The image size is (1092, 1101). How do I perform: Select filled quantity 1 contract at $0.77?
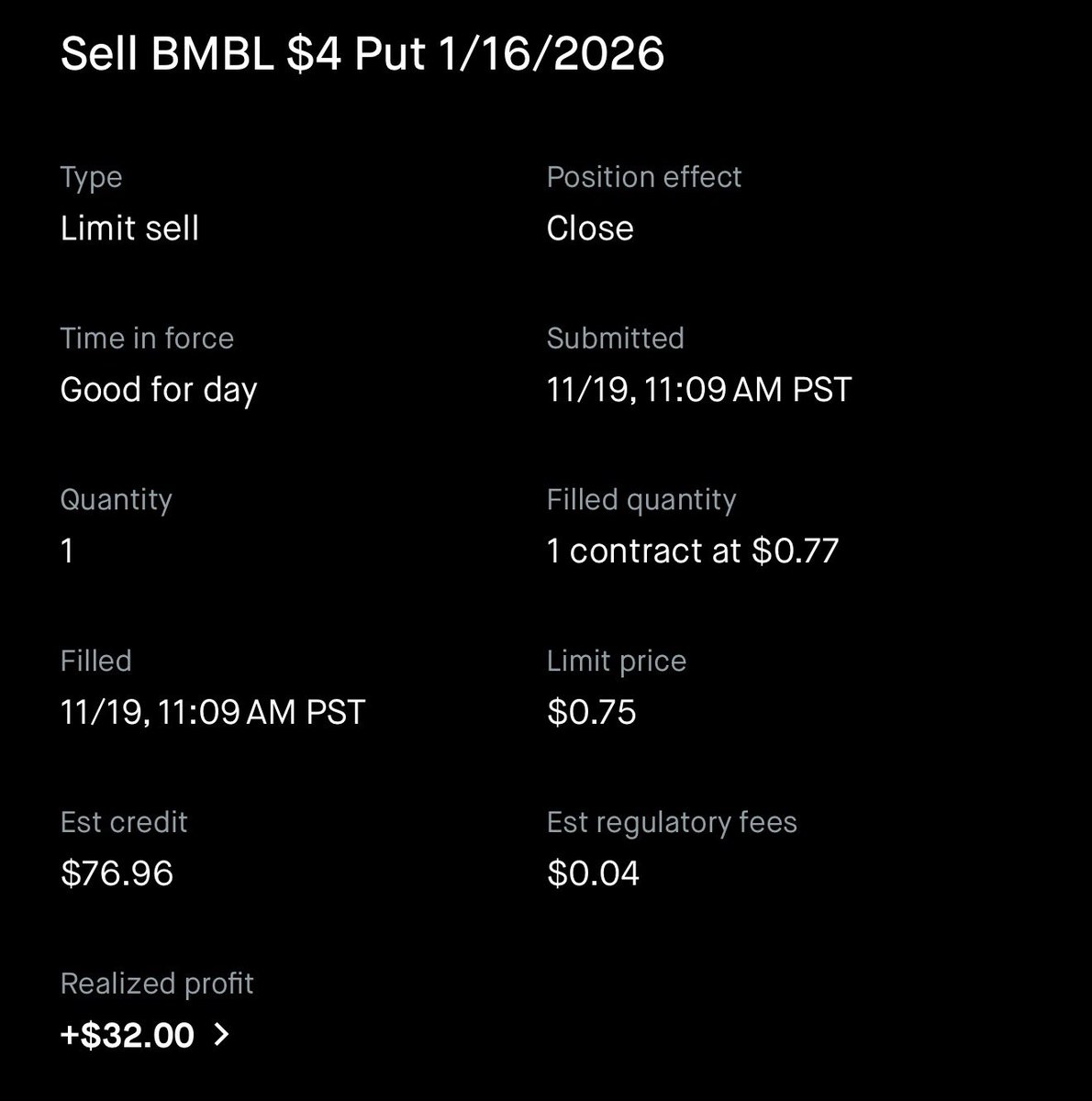pyautogui.click(x=693, y=550)
